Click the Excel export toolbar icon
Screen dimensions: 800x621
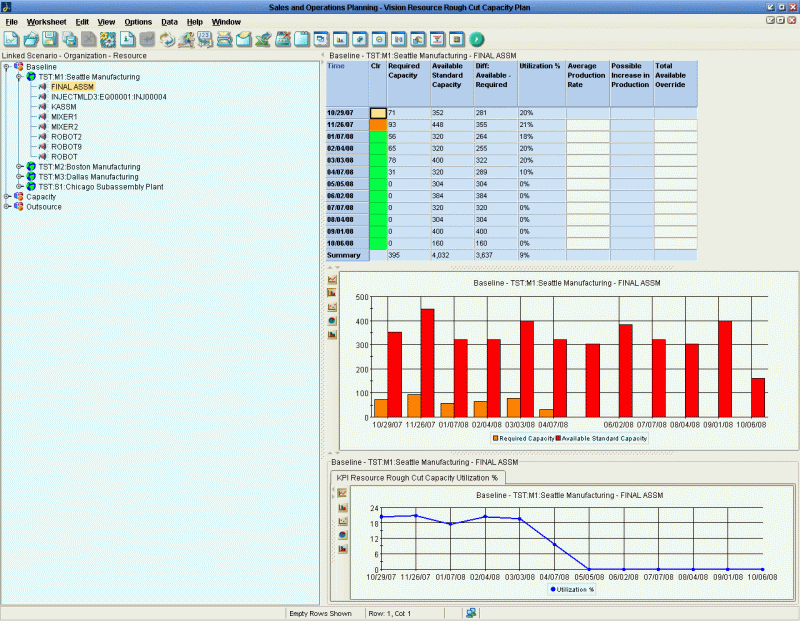263,39
